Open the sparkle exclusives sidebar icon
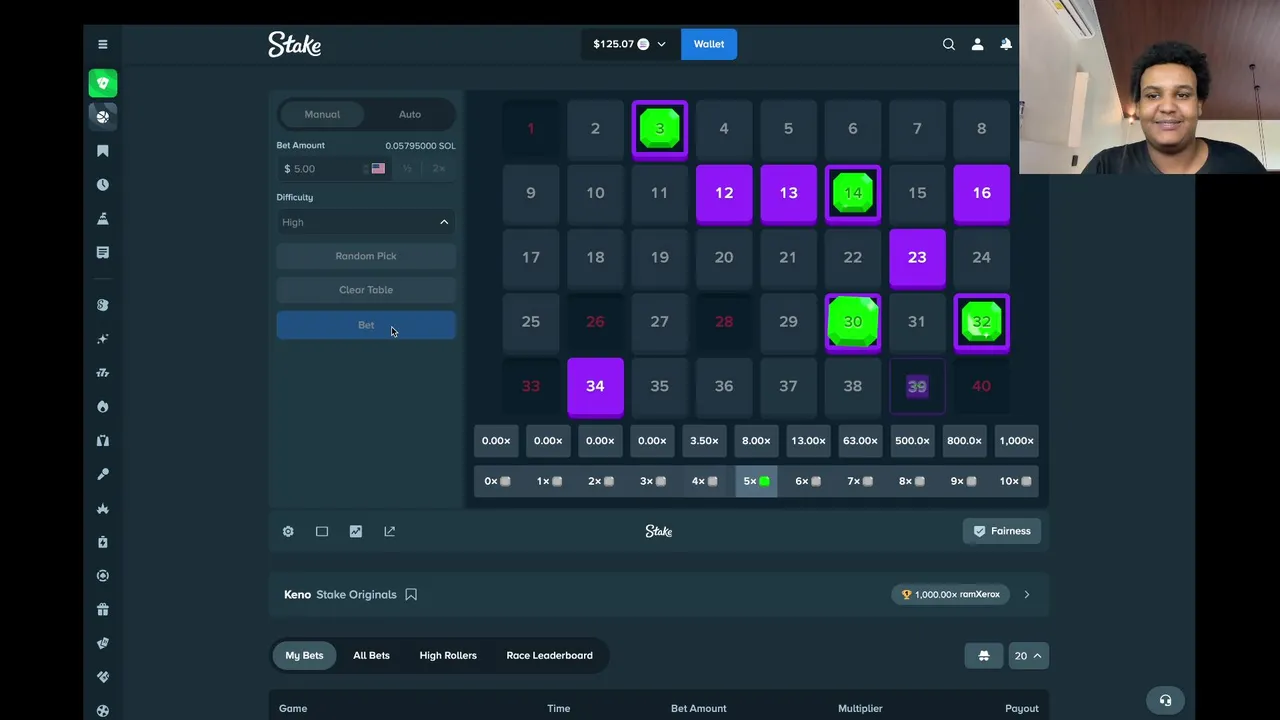1280x720 pixels. click(102, 339)
